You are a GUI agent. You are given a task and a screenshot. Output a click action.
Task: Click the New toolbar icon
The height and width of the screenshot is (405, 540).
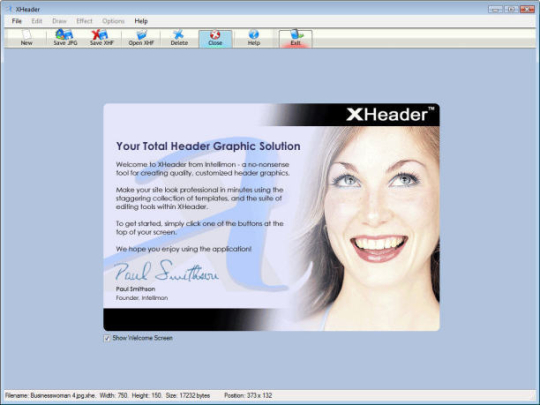[x=27, y=38]
